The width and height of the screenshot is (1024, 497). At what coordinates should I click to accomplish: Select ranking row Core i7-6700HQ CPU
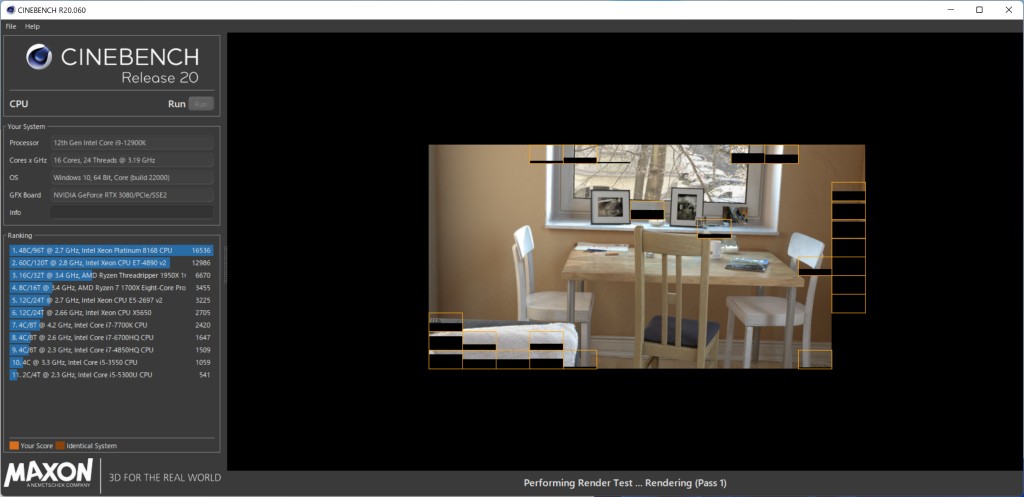pos(111,338)
